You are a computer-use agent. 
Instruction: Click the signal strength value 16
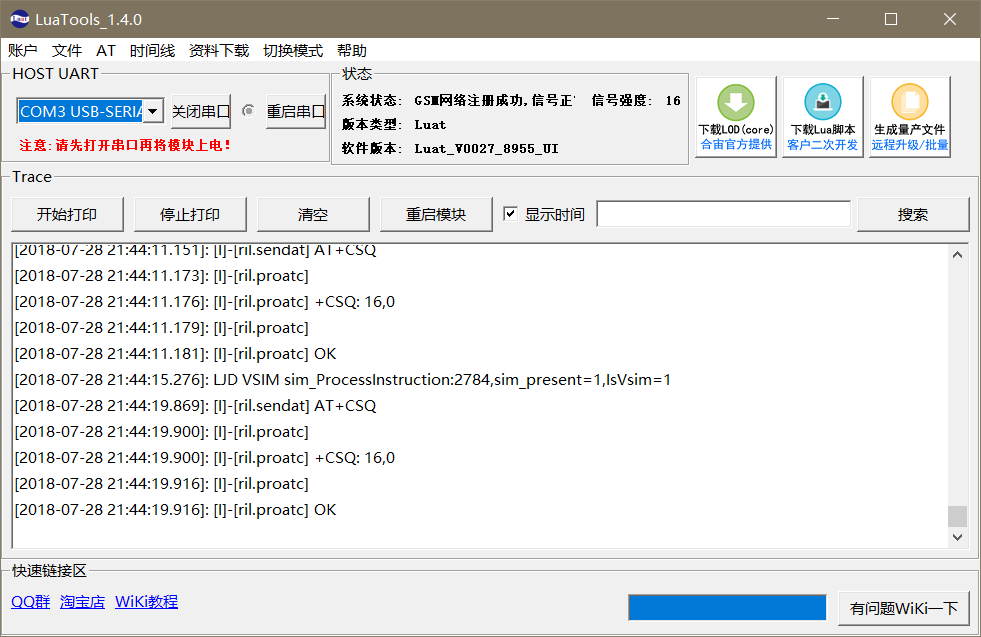click(673, 100)
